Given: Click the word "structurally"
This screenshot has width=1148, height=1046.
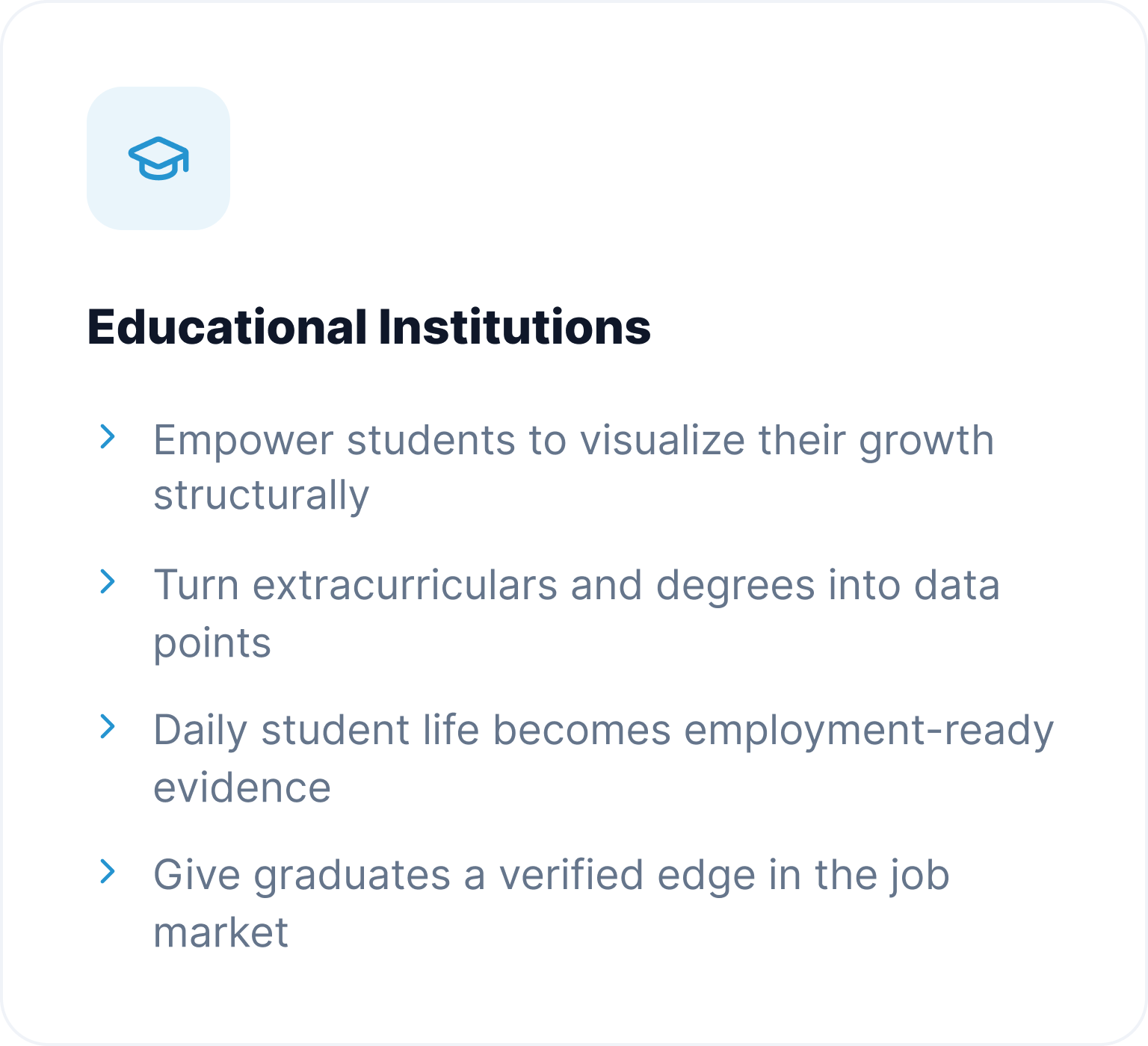Looking at the screenshot, I should 262,497.
